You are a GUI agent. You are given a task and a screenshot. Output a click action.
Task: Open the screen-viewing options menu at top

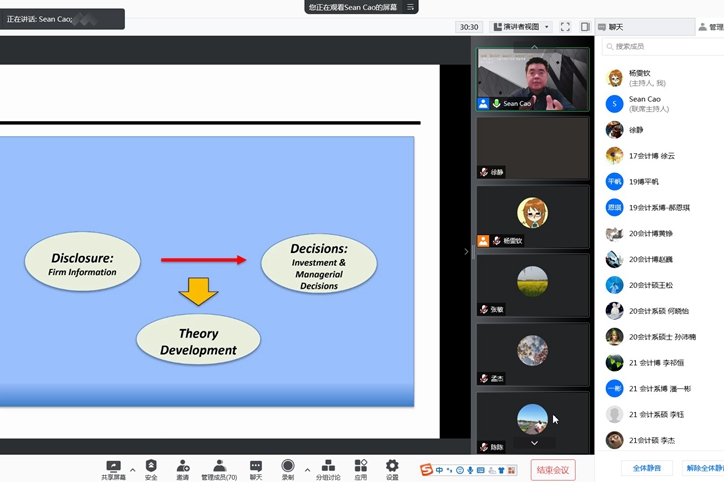[x=410, y=7]
